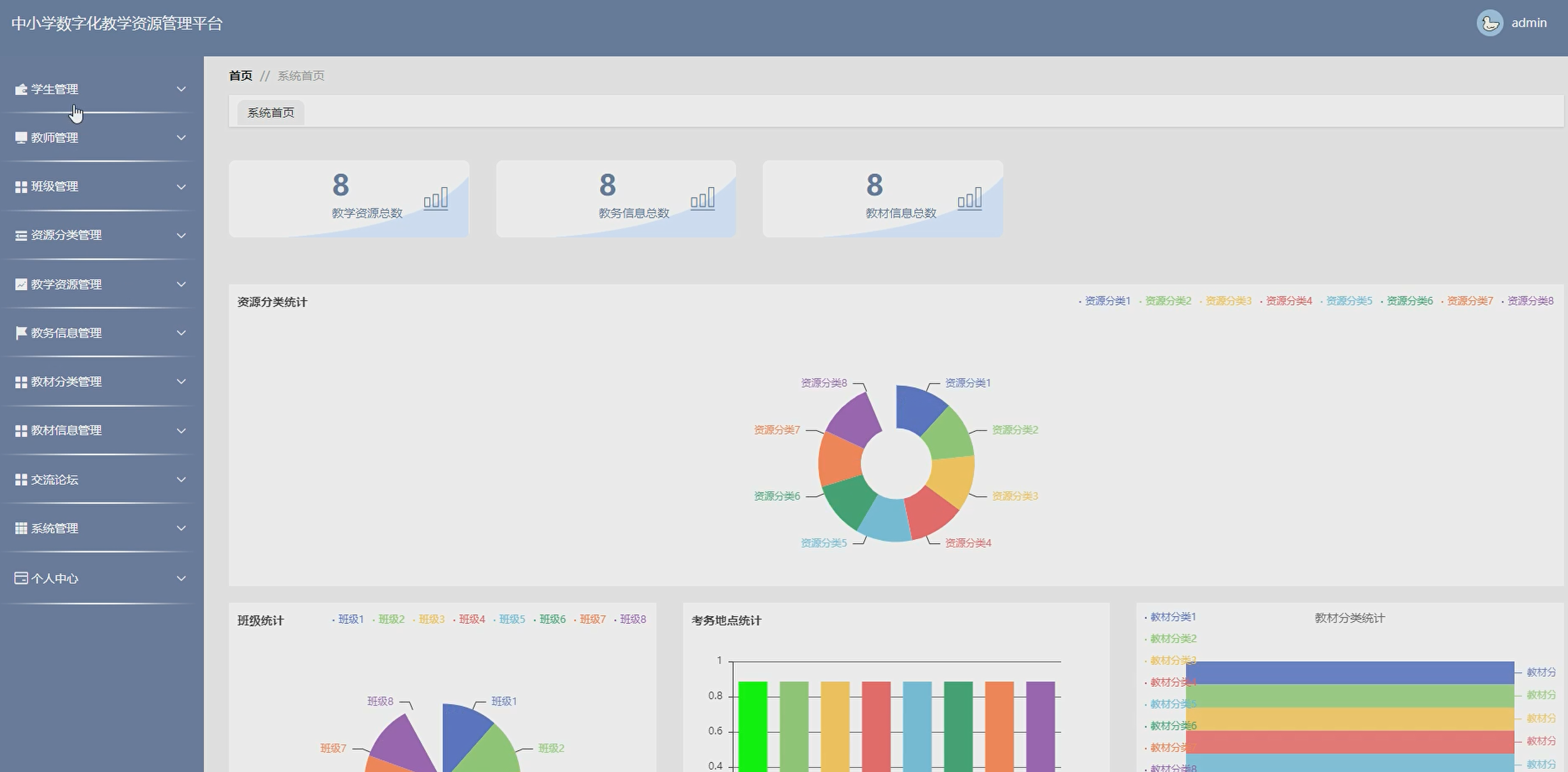Toggle 资源分类7 in resource legend
The width and height of the screenshot is (1568, 772).
click(x=1467, y=301)
